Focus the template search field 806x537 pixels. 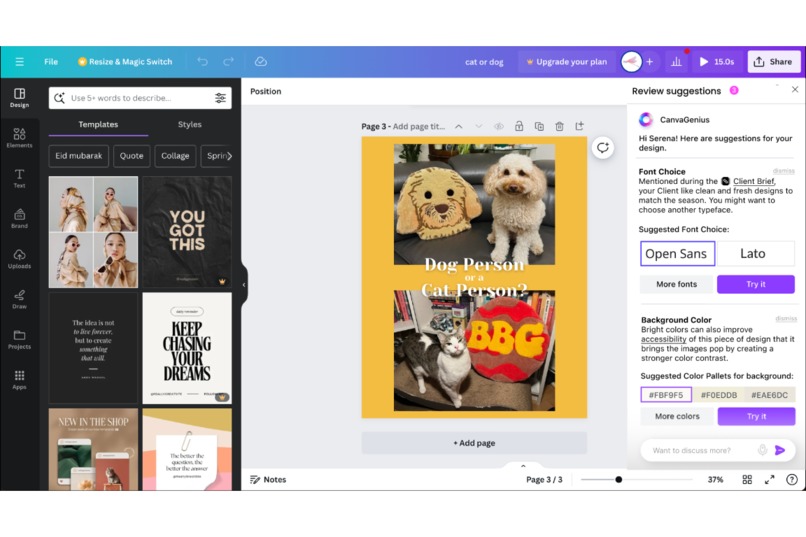(x=140, y=98)
